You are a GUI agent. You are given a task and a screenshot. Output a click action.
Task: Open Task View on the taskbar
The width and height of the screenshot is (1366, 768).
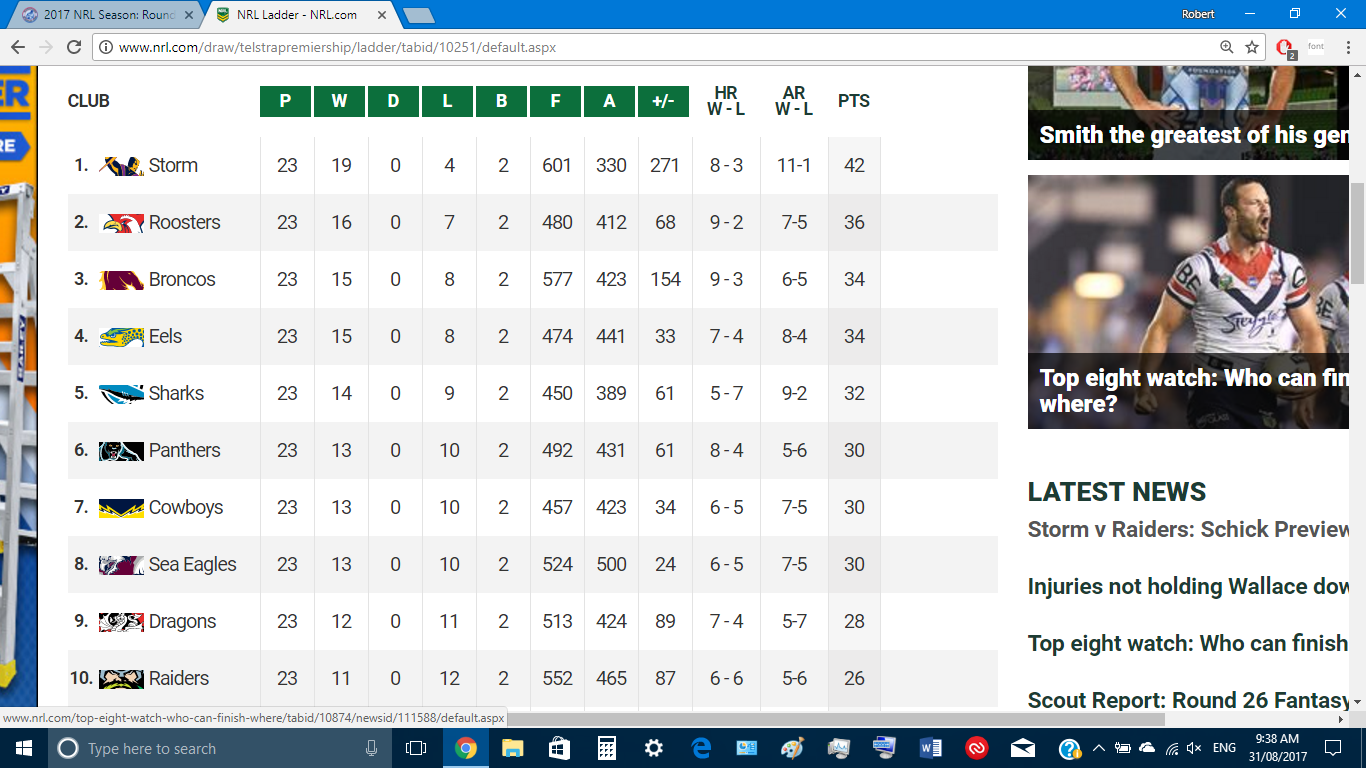(x=416, y=748)
